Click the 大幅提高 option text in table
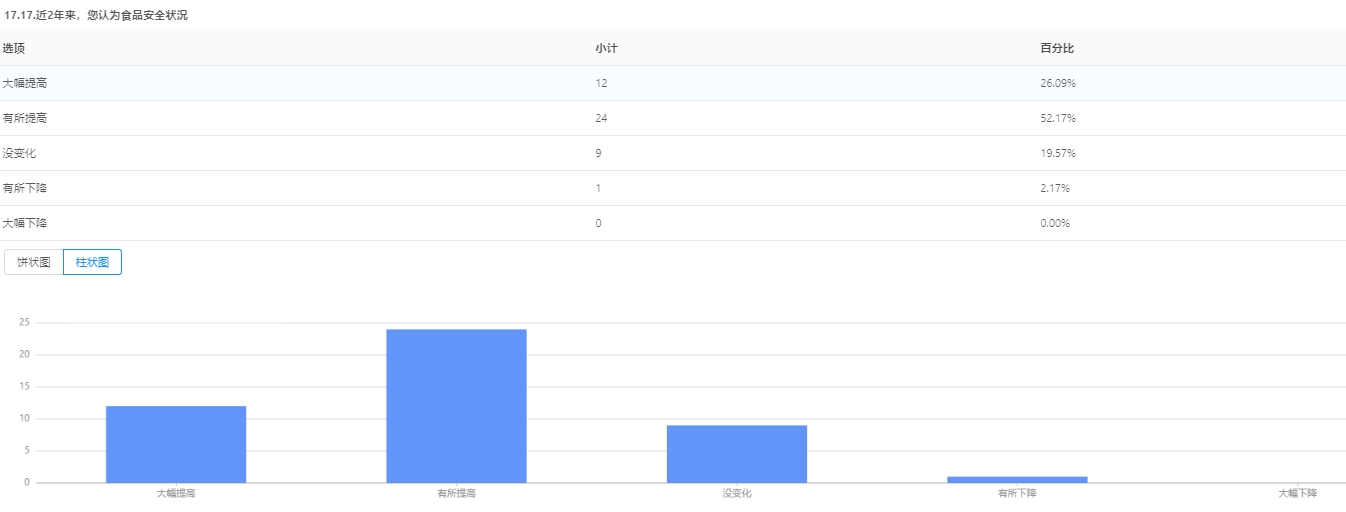The height and width of the screenshot is (512, 1346). (25, 83)
